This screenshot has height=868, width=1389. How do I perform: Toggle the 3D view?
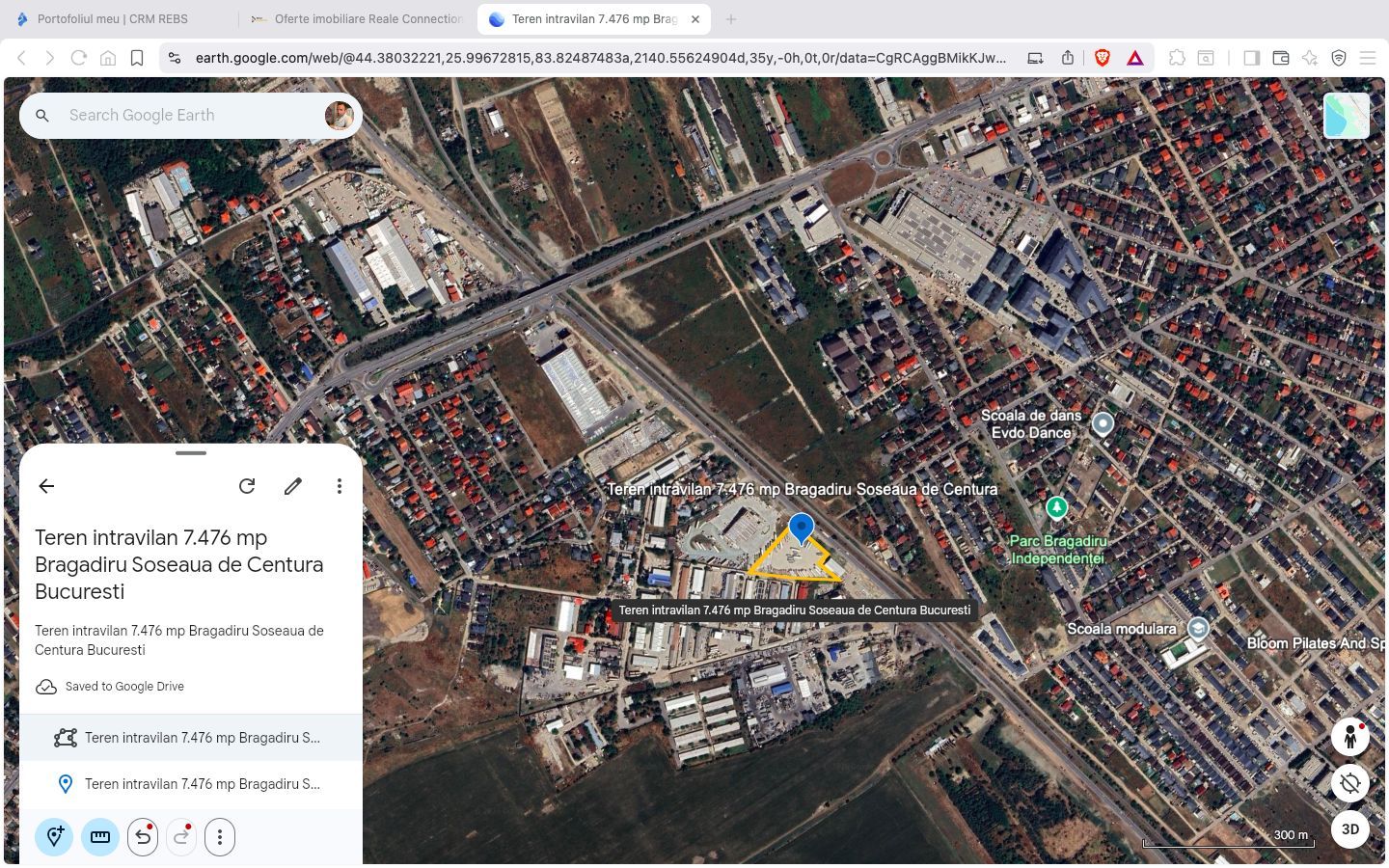click(1349, 829)
